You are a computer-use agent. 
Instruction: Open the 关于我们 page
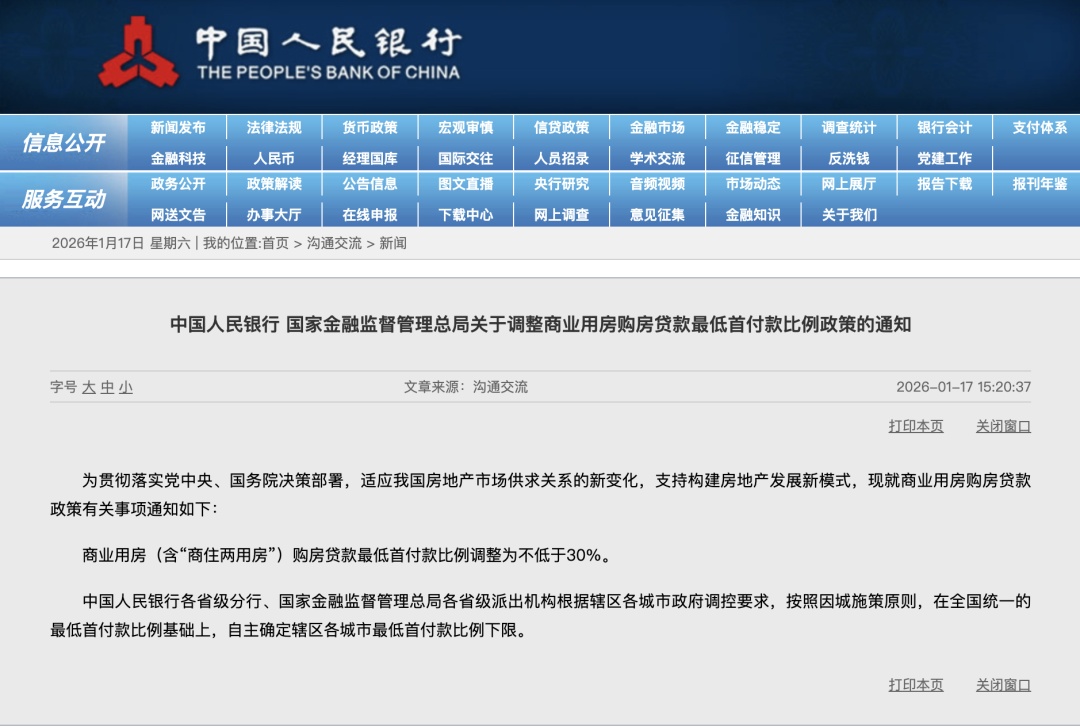coord(851,214)
